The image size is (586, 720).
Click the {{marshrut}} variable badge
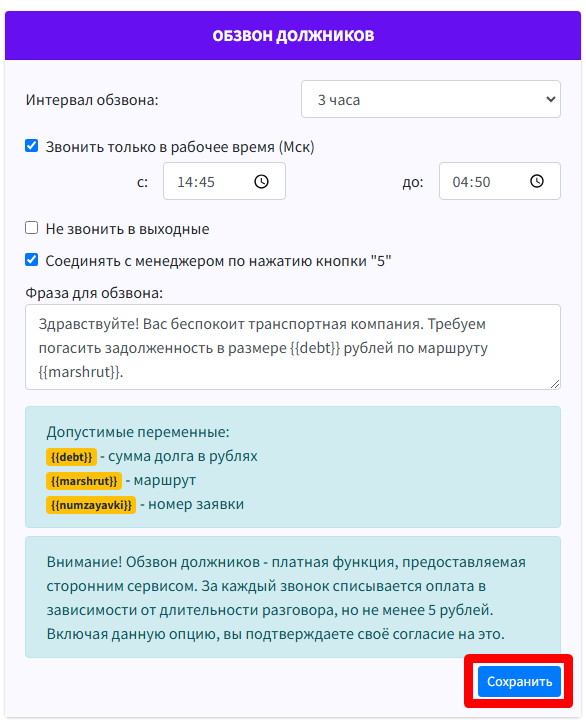pos(84,481)
